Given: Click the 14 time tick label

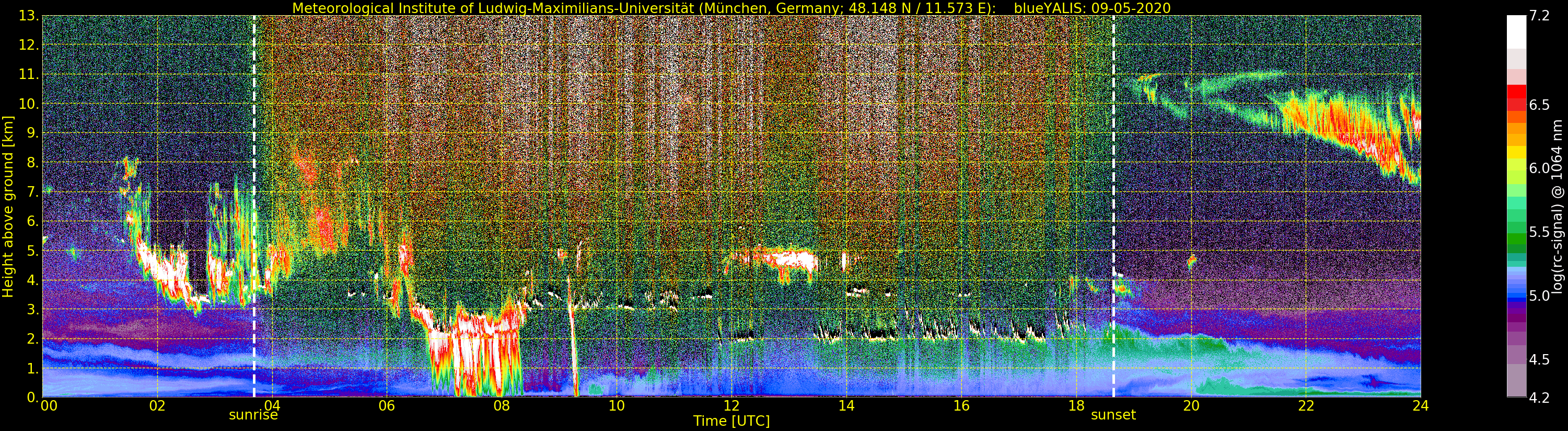Looking at the screenshot, I should (x=846, y=406).
